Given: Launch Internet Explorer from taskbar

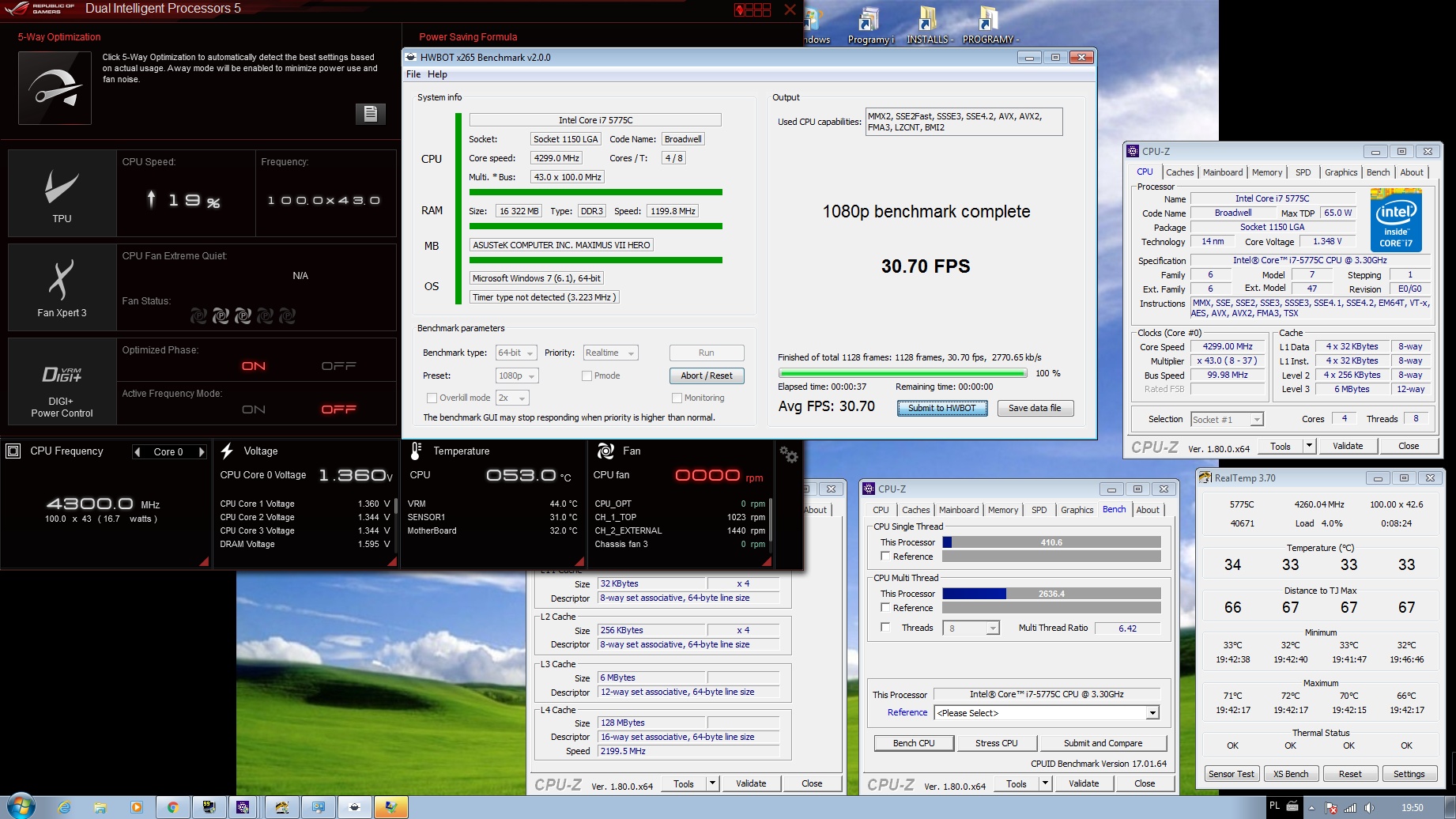Looking at the screenshot, I should (64, 807).
